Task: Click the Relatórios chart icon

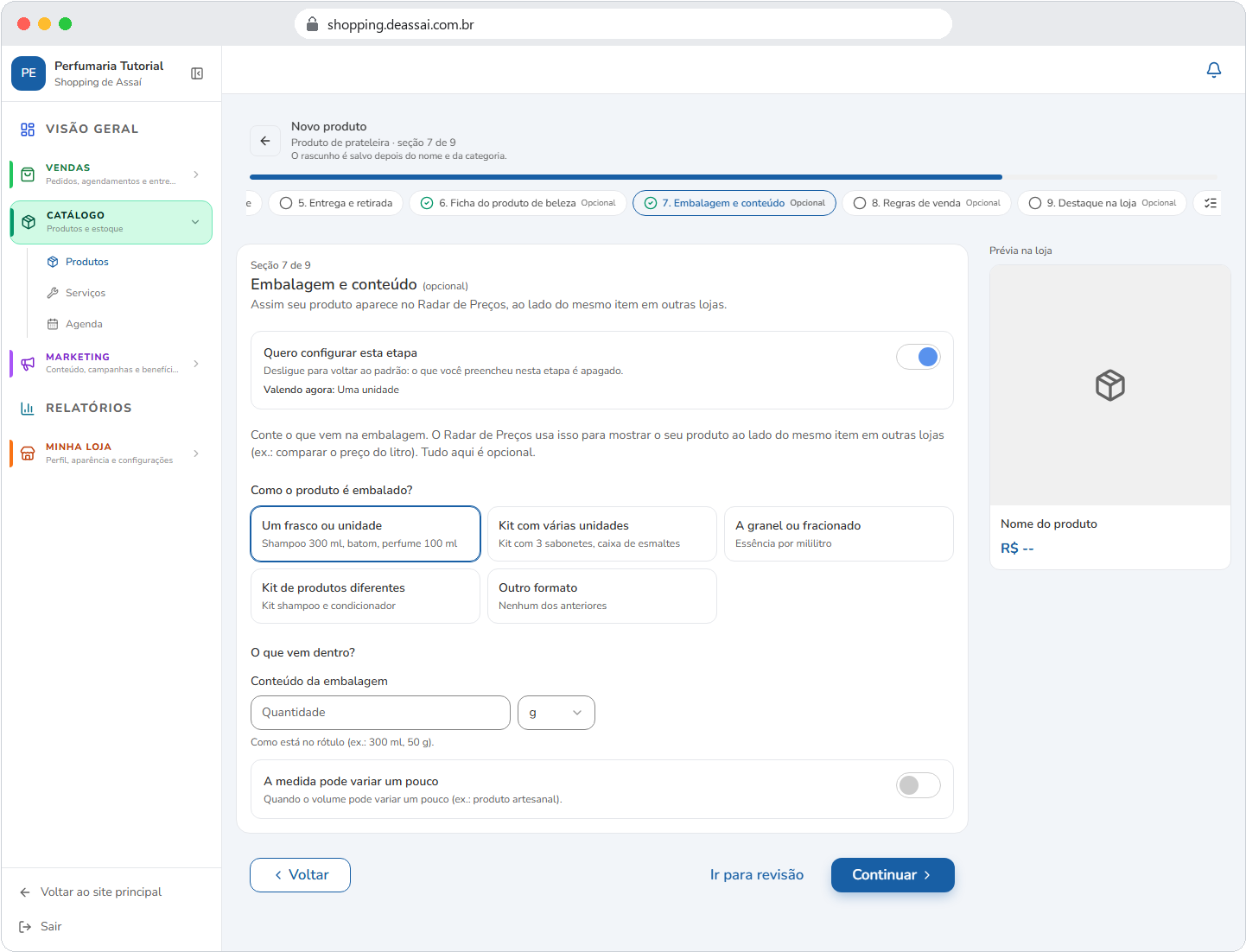Action: pyautogui.click(x=28, y=409)
